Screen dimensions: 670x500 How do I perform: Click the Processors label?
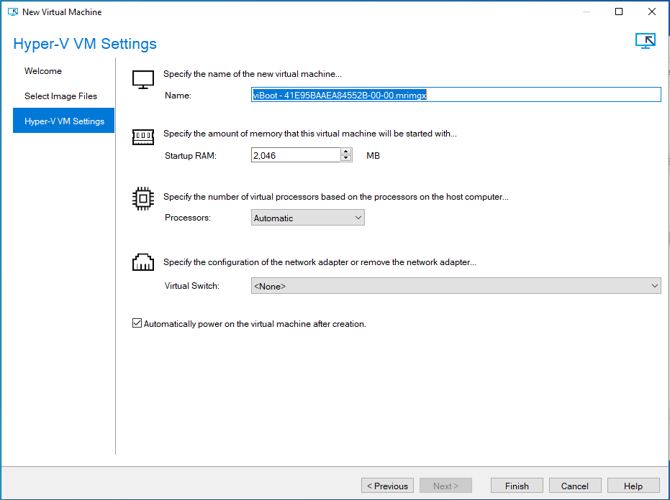[x=188, y=218]
